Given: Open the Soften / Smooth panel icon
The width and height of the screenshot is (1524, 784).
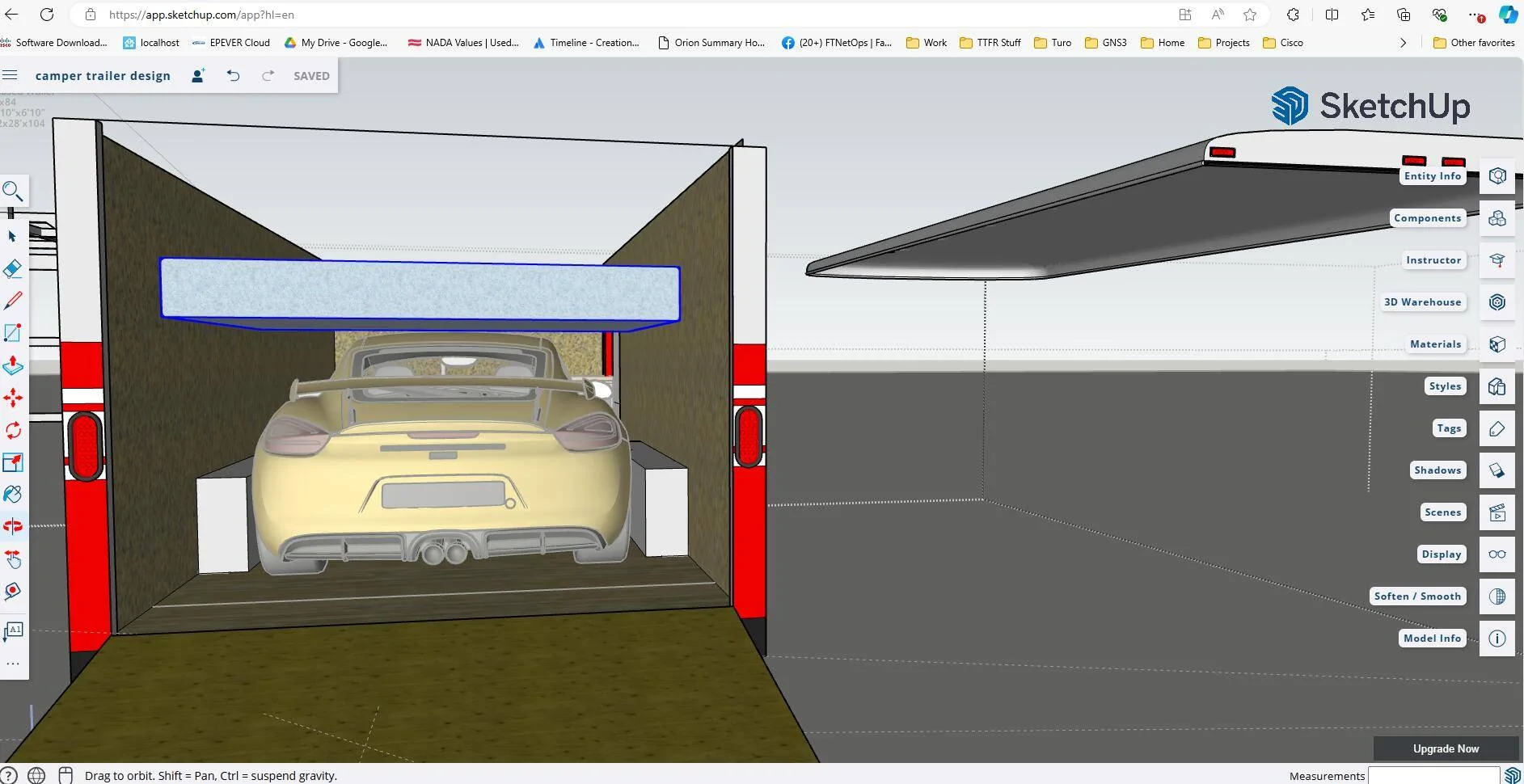Looking at the screenshot, I should (1497, 596).
